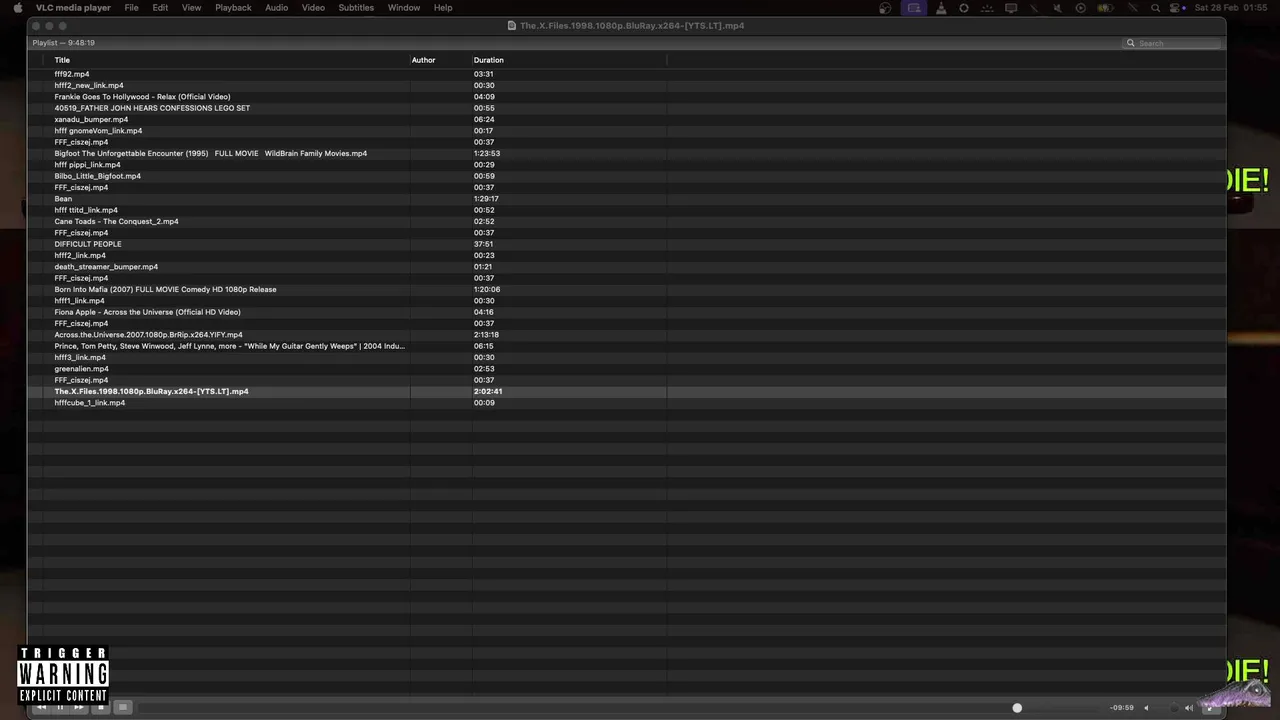Open the Edit menu
Image resolution: width=1280 pixels, height=720 pixels.
pyautogui.click(x=160, y=7)
